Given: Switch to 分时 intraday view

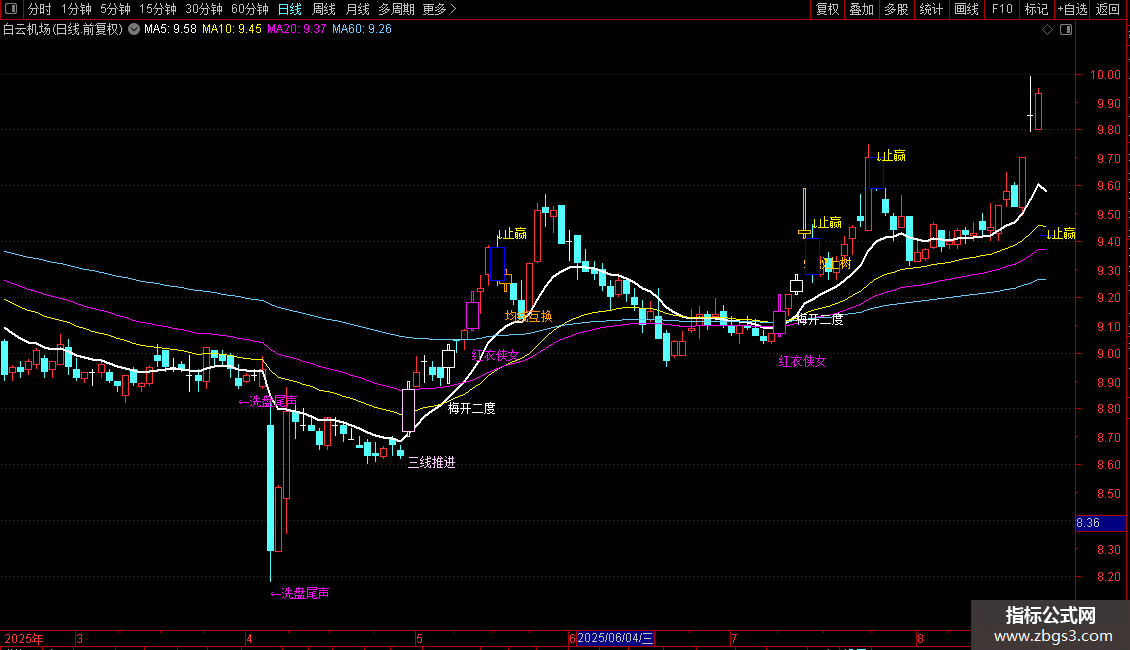Looking at the screenshot, I should pyautogui.click(x=40, y=9).
